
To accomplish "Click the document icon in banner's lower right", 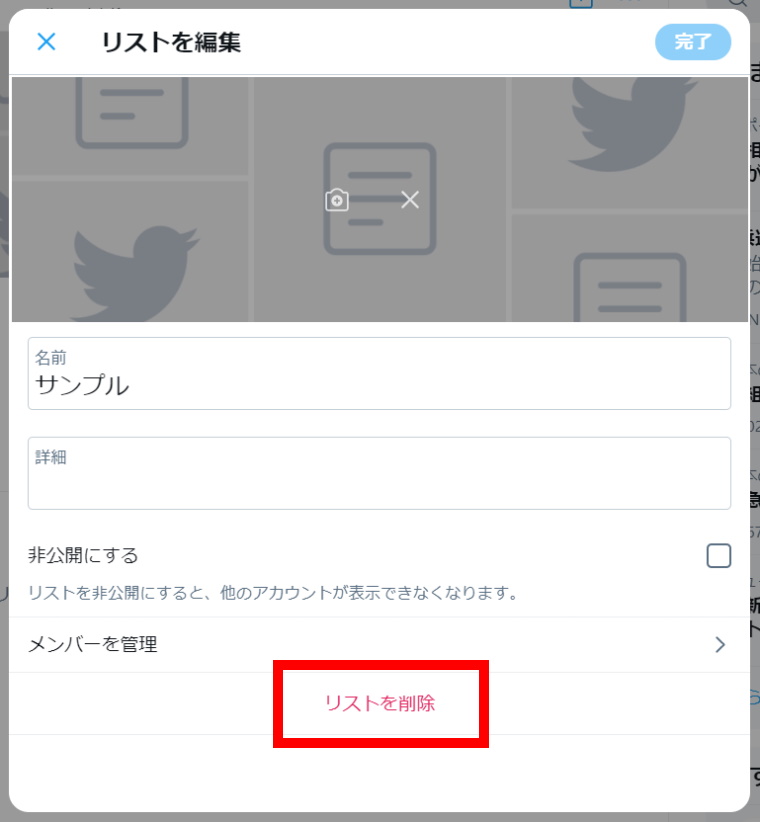I will pos(629,287).
